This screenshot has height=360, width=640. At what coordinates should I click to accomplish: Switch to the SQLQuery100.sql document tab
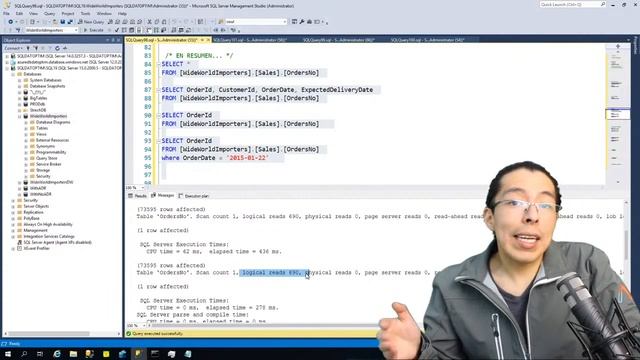pos(427,40)
